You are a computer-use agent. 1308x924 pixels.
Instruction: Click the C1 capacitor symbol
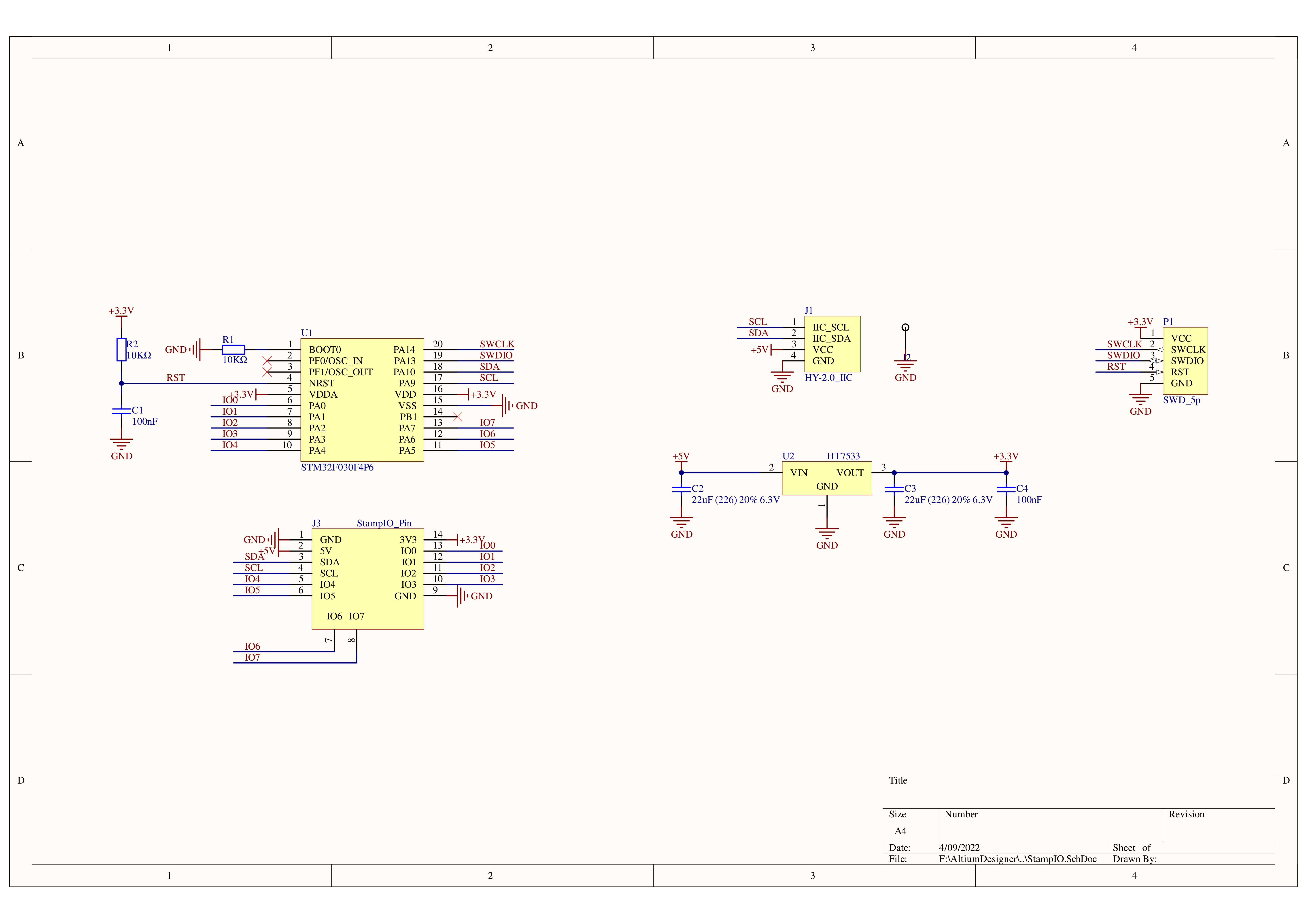(x=121, y=411)
